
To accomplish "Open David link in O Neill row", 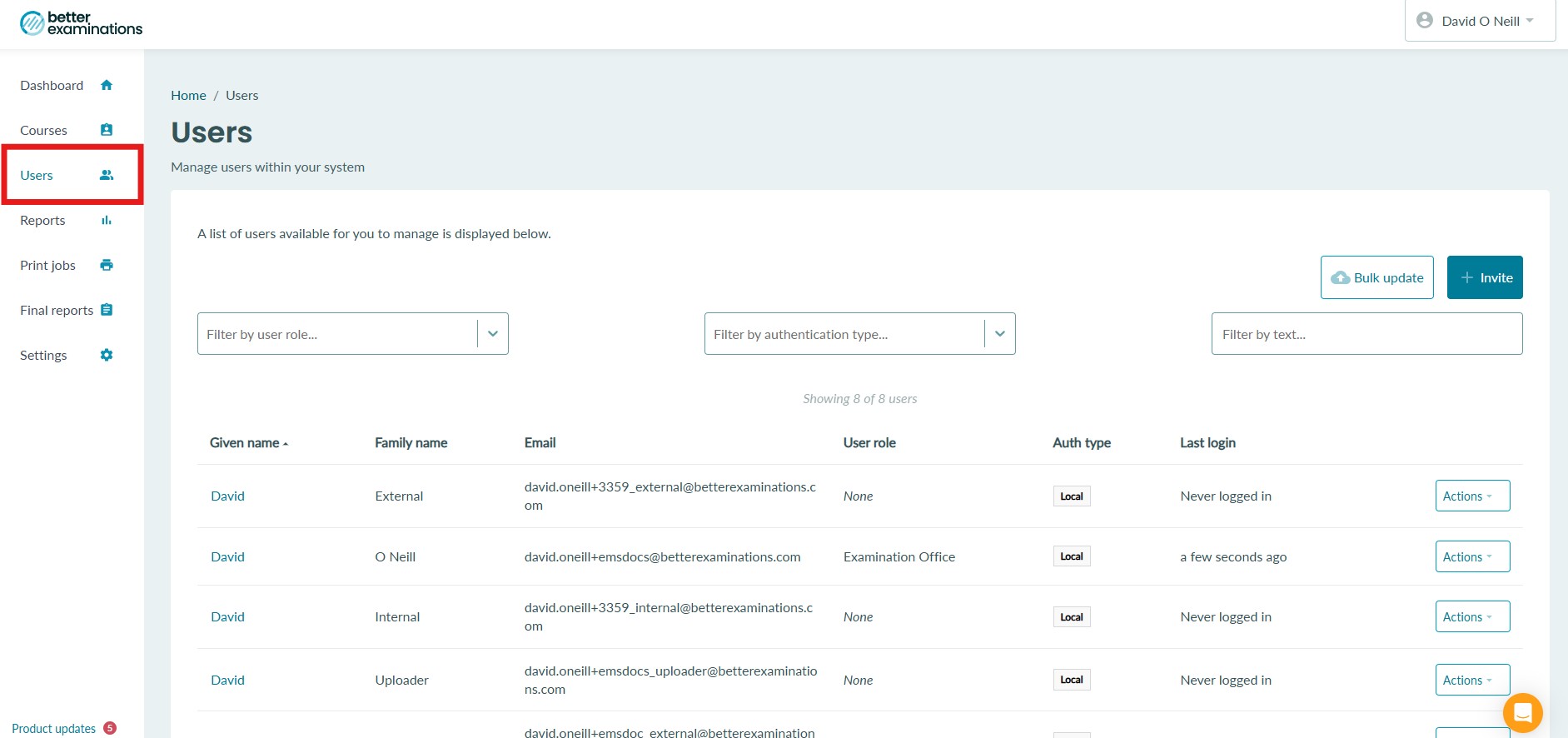I will tap(227, 556).
